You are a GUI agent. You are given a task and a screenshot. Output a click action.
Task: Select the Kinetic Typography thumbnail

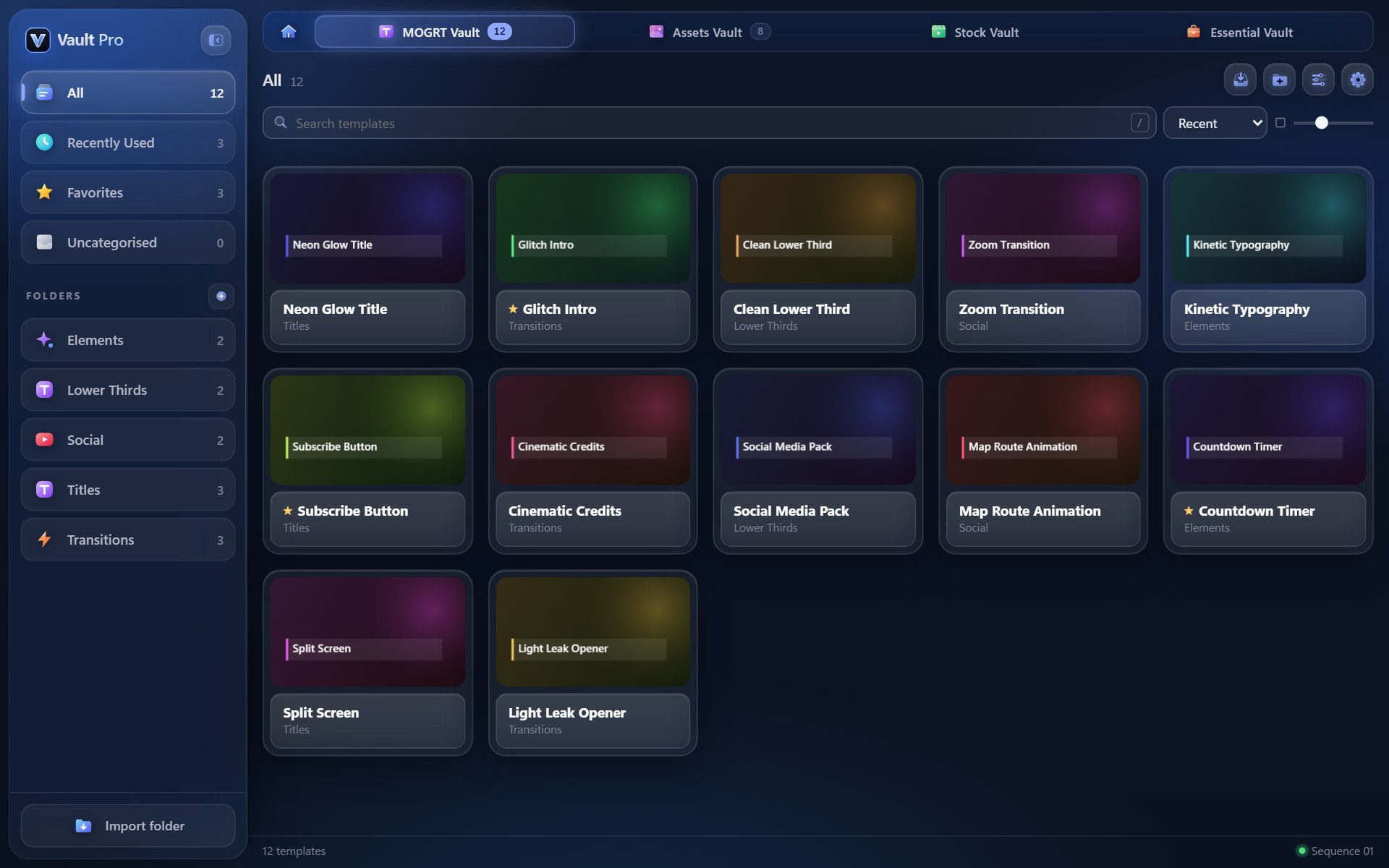point(1268,228)
